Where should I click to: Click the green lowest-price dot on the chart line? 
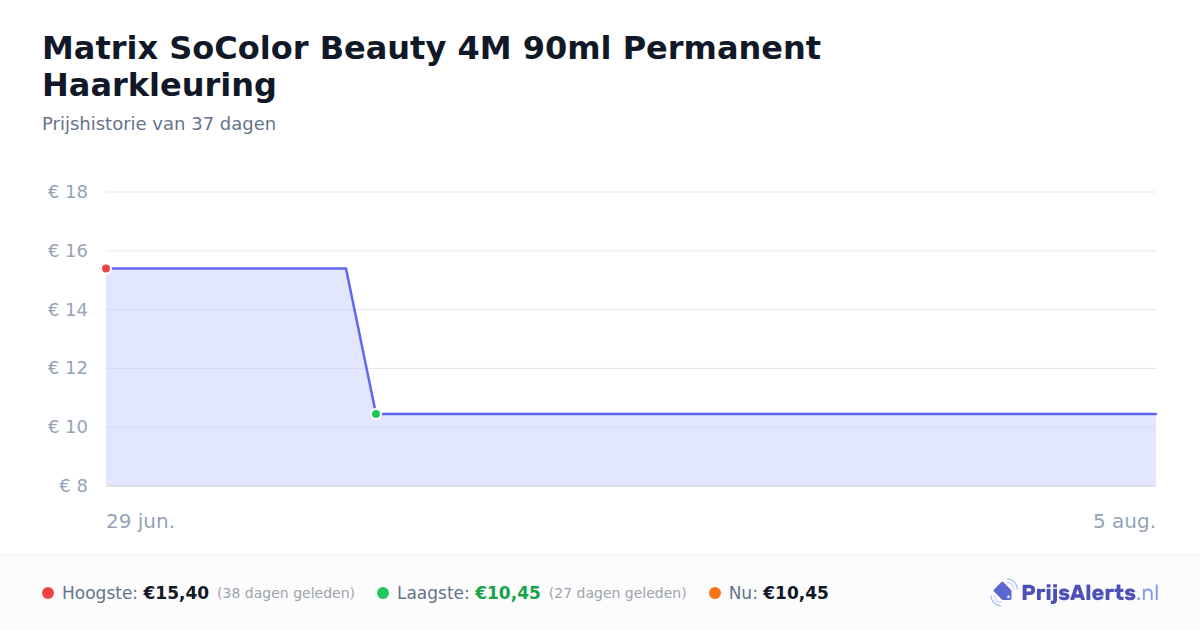coord(376,414)
